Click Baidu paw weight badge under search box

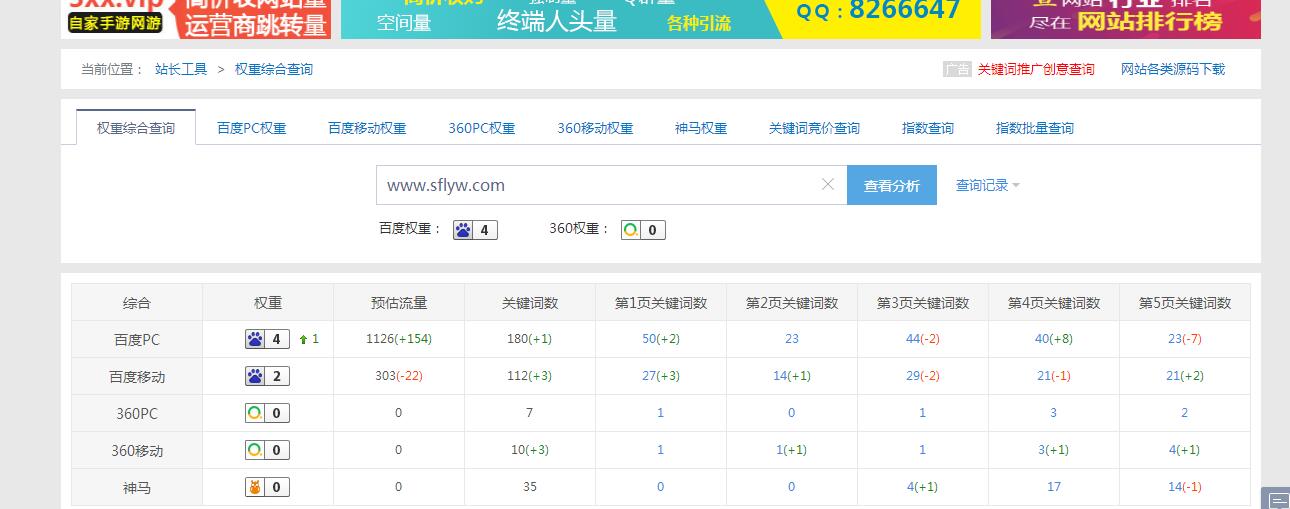pyautogui.click(x=475, y=230)
